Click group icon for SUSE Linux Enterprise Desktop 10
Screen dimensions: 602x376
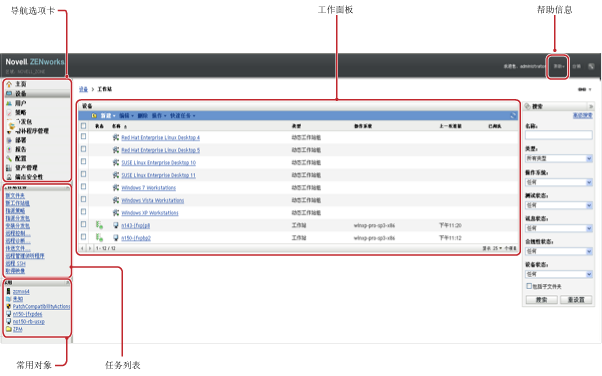116,162
